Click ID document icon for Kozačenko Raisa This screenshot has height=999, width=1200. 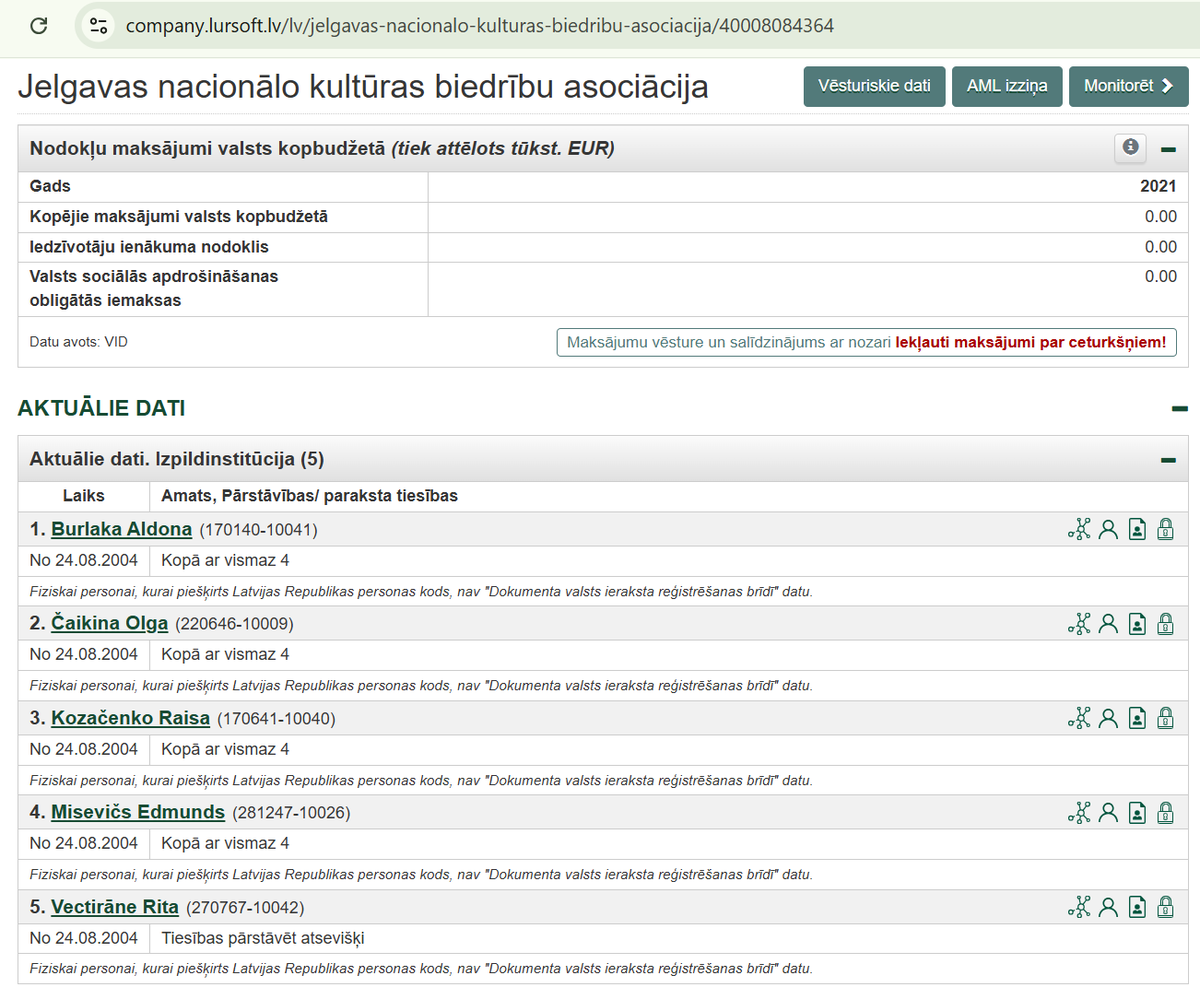1137,718
